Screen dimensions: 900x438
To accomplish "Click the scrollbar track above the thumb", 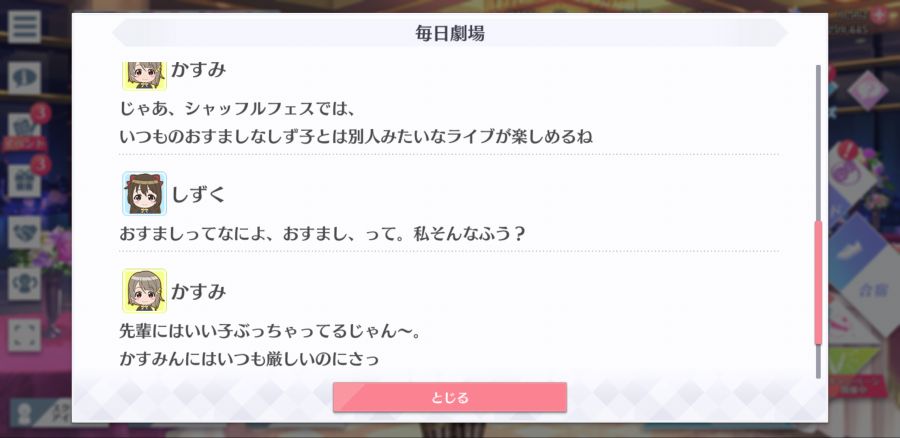I will [818, 142].
